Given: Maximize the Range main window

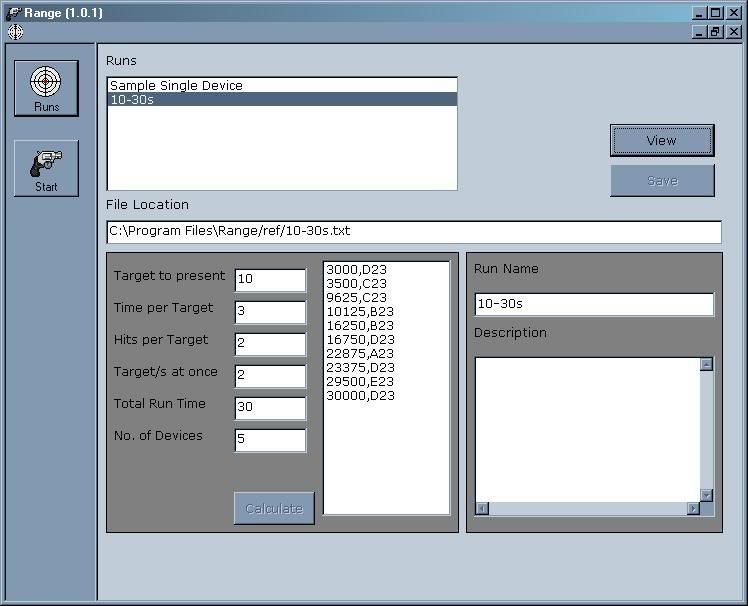Looking at the screenshot, I should click(x=715, y=13).
